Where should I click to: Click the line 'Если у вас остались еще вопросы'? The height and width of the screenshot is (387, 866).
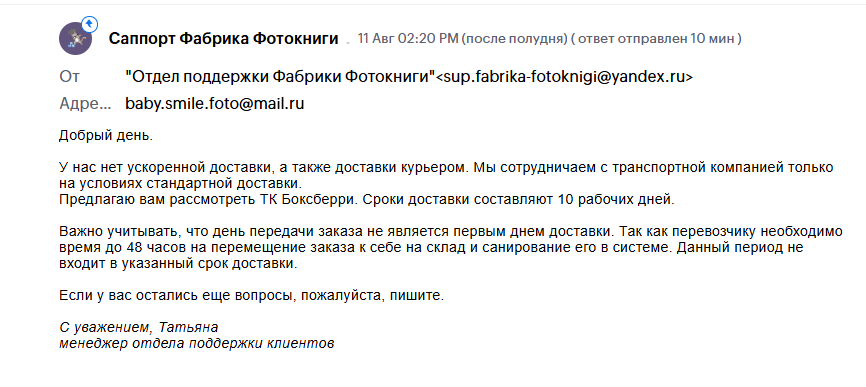click(251, 296)
